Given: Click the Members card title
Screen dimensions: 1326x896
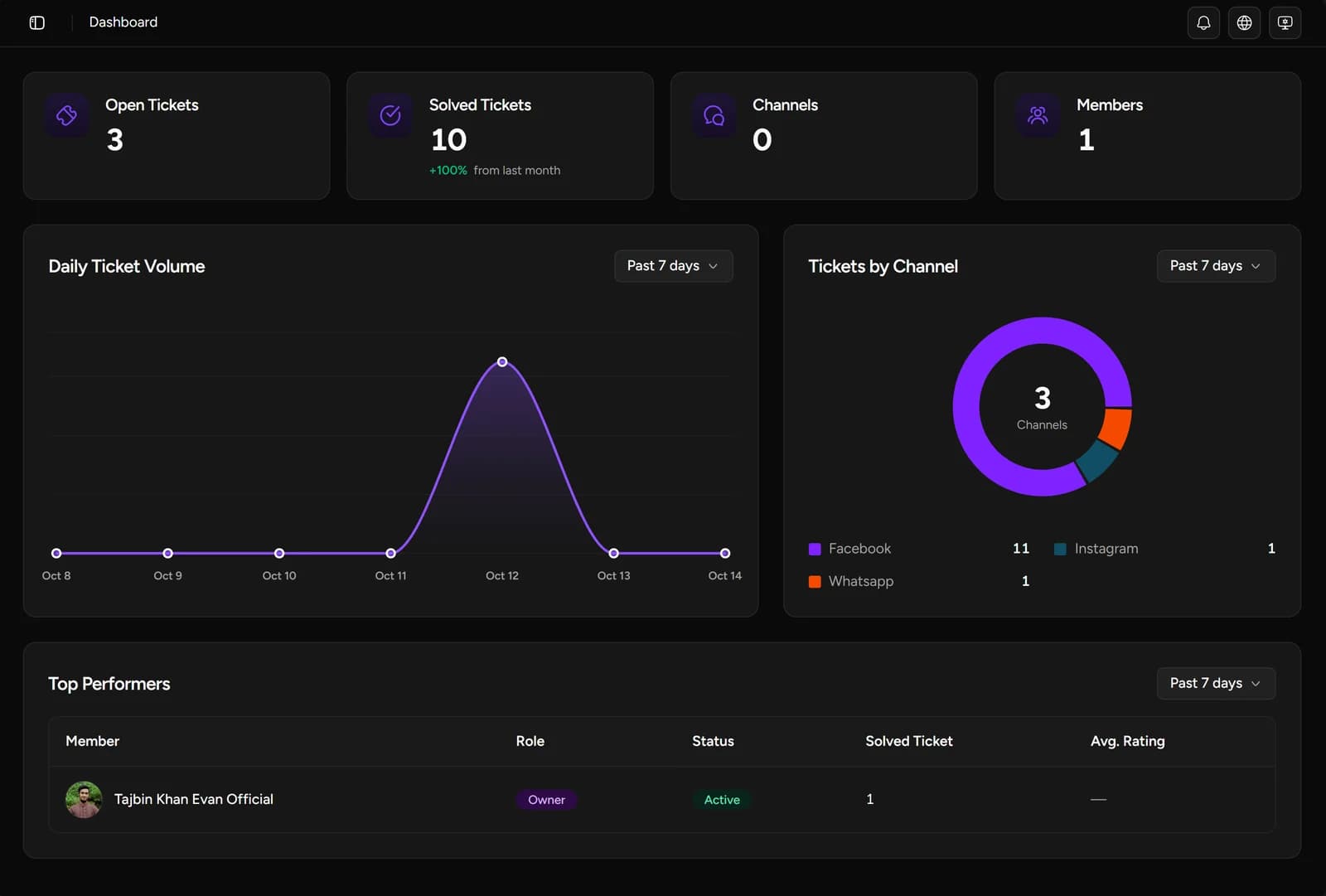Looking at the screenshot, I should point(1110,105).
